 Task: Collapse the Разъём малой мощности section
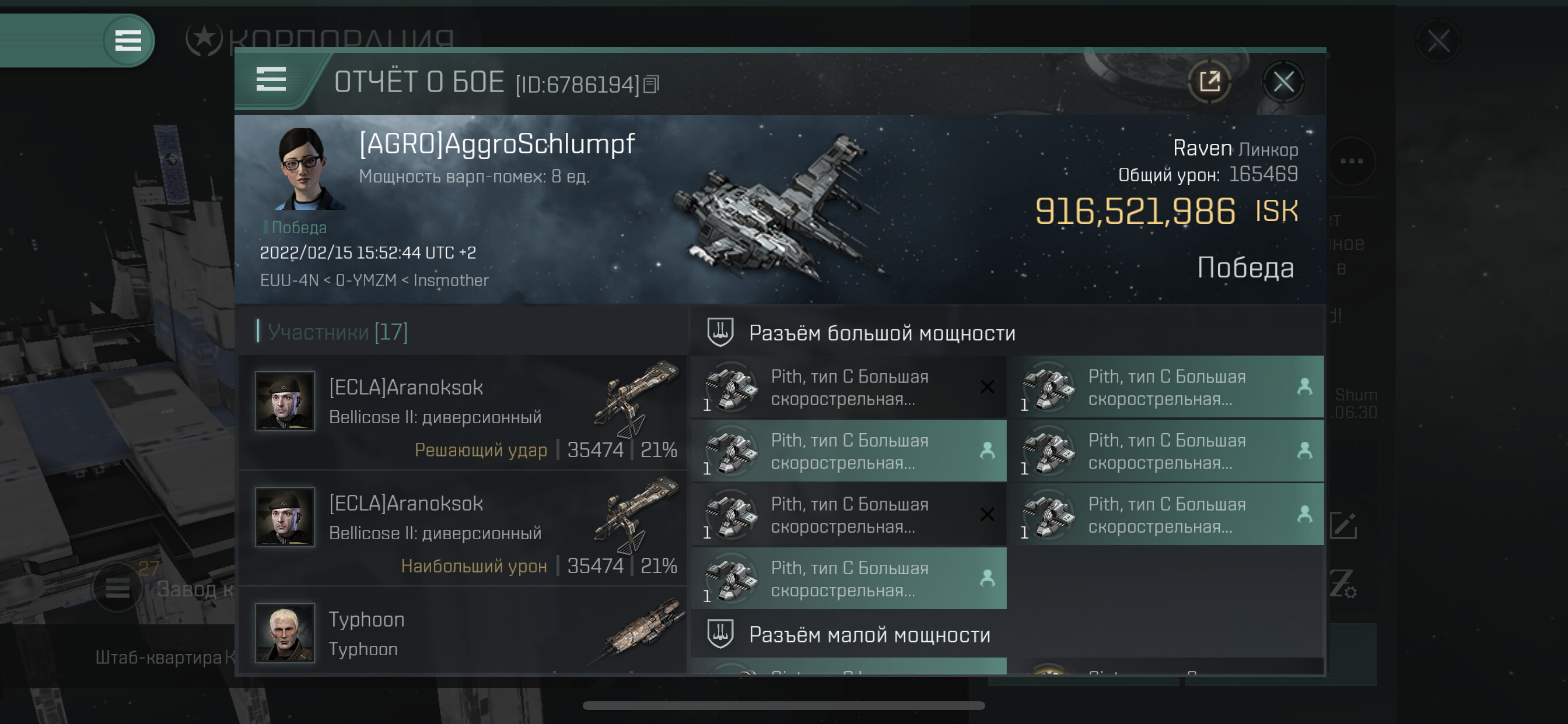849,635
